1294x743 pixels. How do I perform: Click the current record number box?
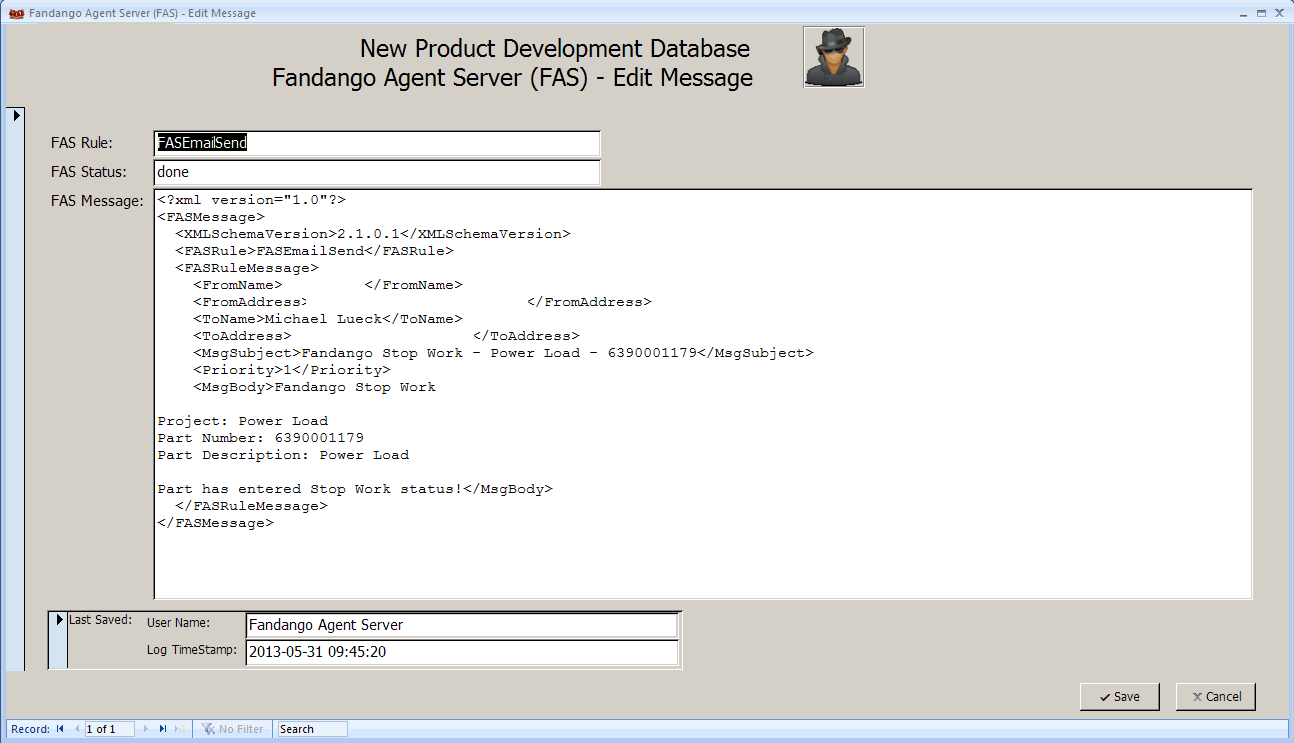[110, 729]
